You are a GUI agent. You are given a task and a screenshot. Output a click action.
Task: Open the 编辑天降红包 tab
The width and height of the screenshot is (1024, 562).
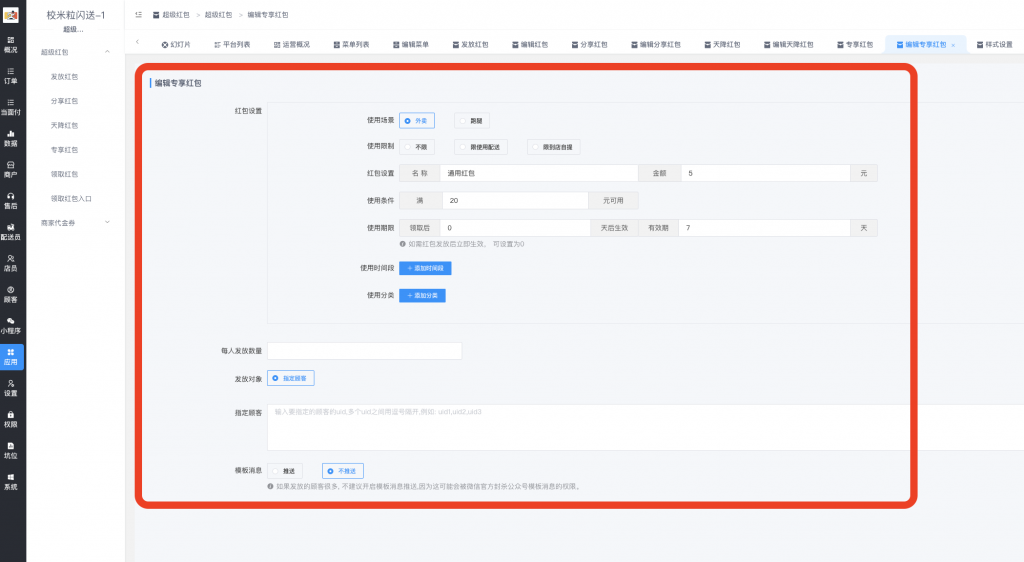789,44
